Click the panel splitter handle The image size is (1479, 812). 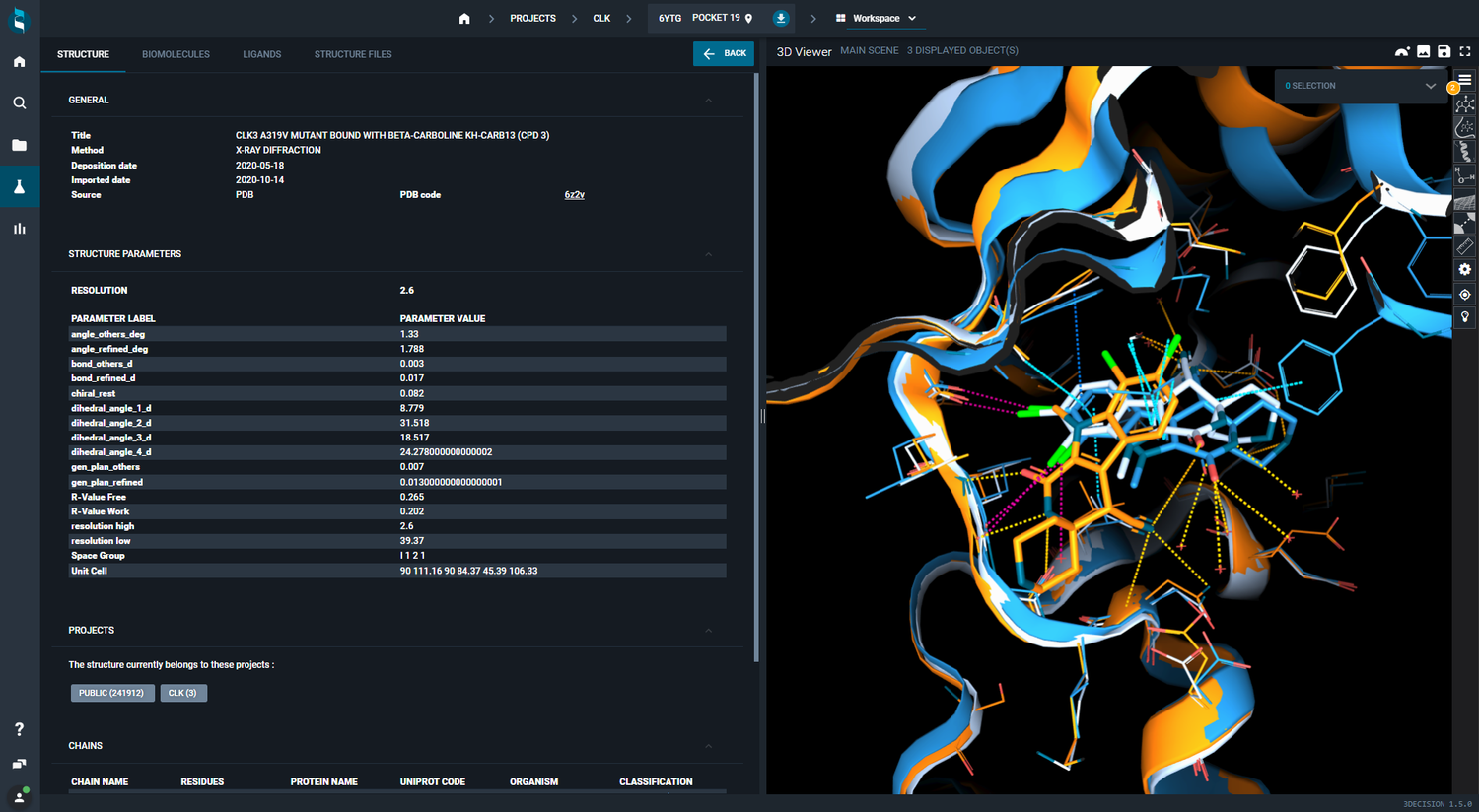[762, 416]
